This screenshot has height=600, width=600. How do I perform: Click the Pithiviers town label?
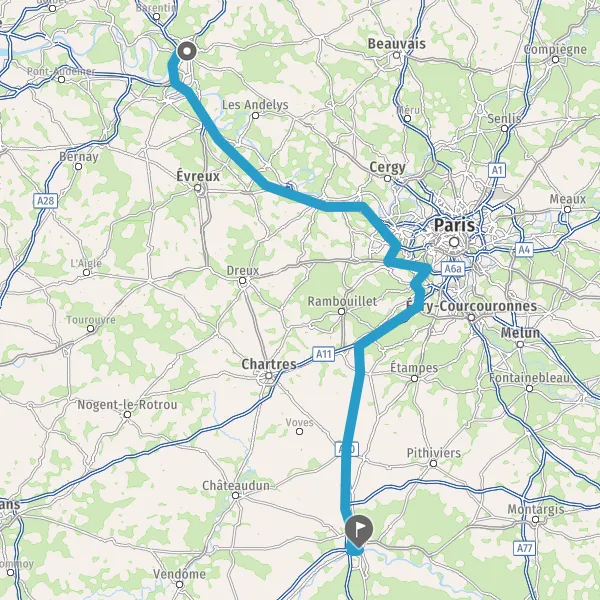434,453
